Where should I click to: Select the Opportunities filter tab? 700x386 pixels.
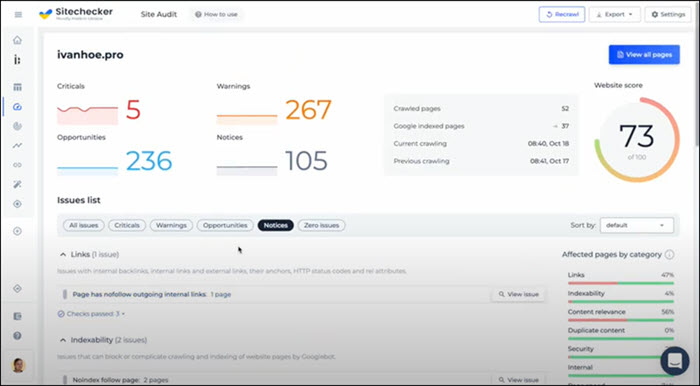[225, 225]
